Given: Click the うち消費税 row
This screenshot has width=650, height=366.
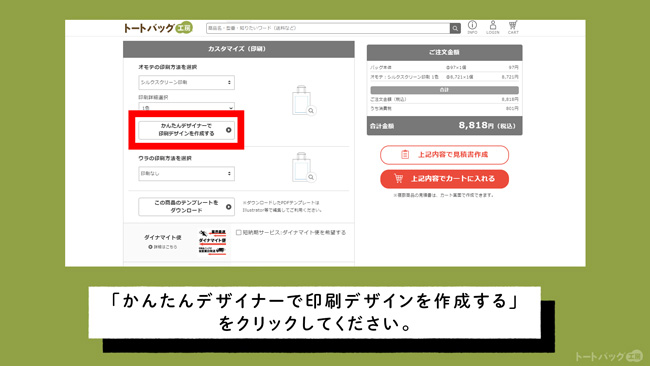Looking at the screenshot, I should [x=444, y=108].
